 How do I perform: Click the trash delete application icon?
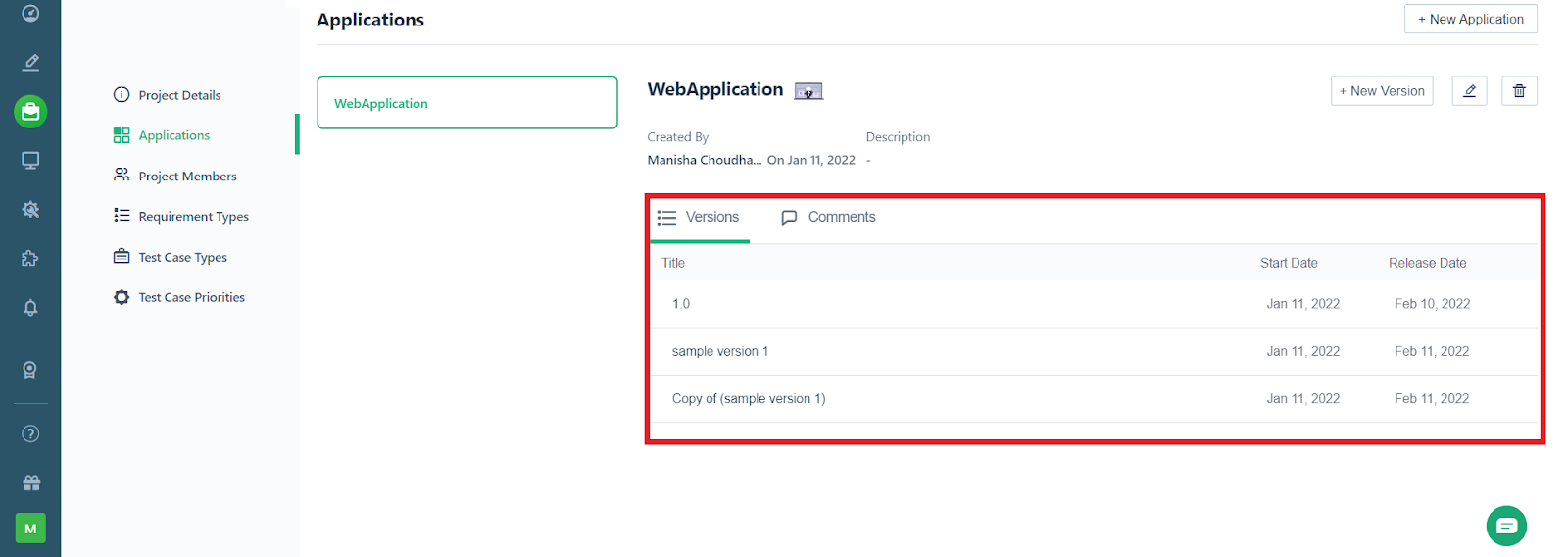pos(1519,91)
